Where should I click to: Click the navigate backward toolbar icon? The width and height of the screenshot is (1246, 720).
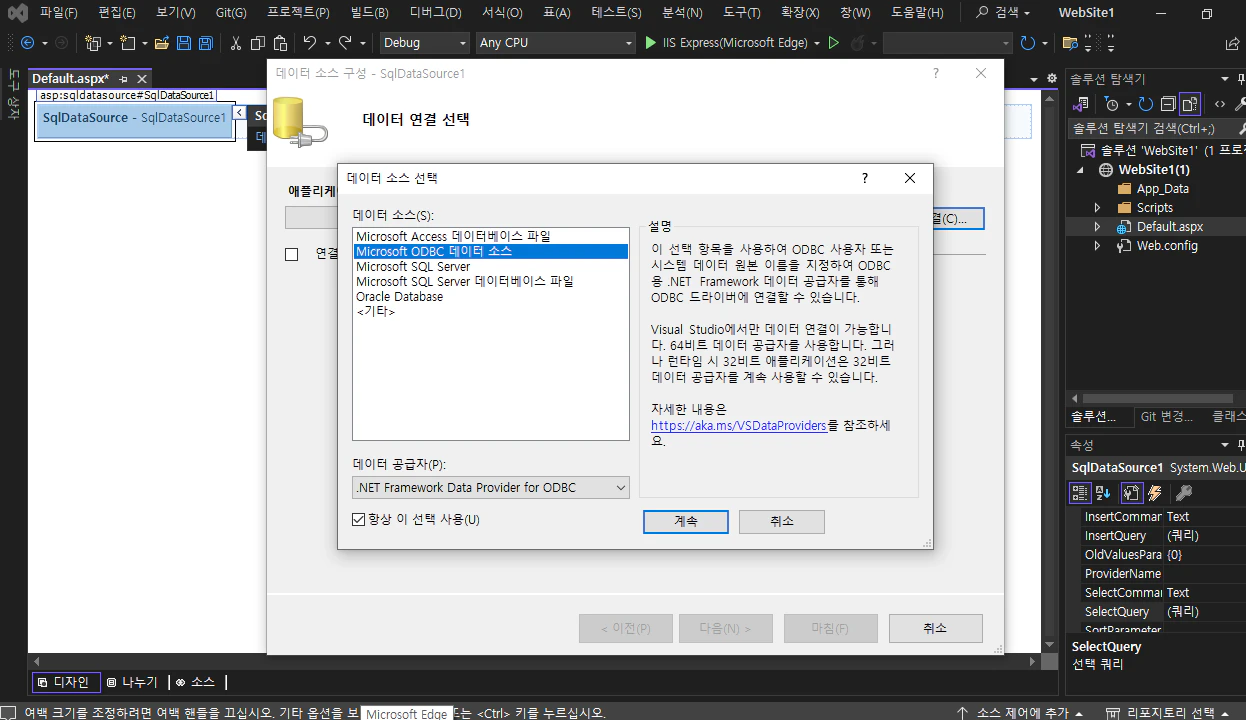point(27,43)
